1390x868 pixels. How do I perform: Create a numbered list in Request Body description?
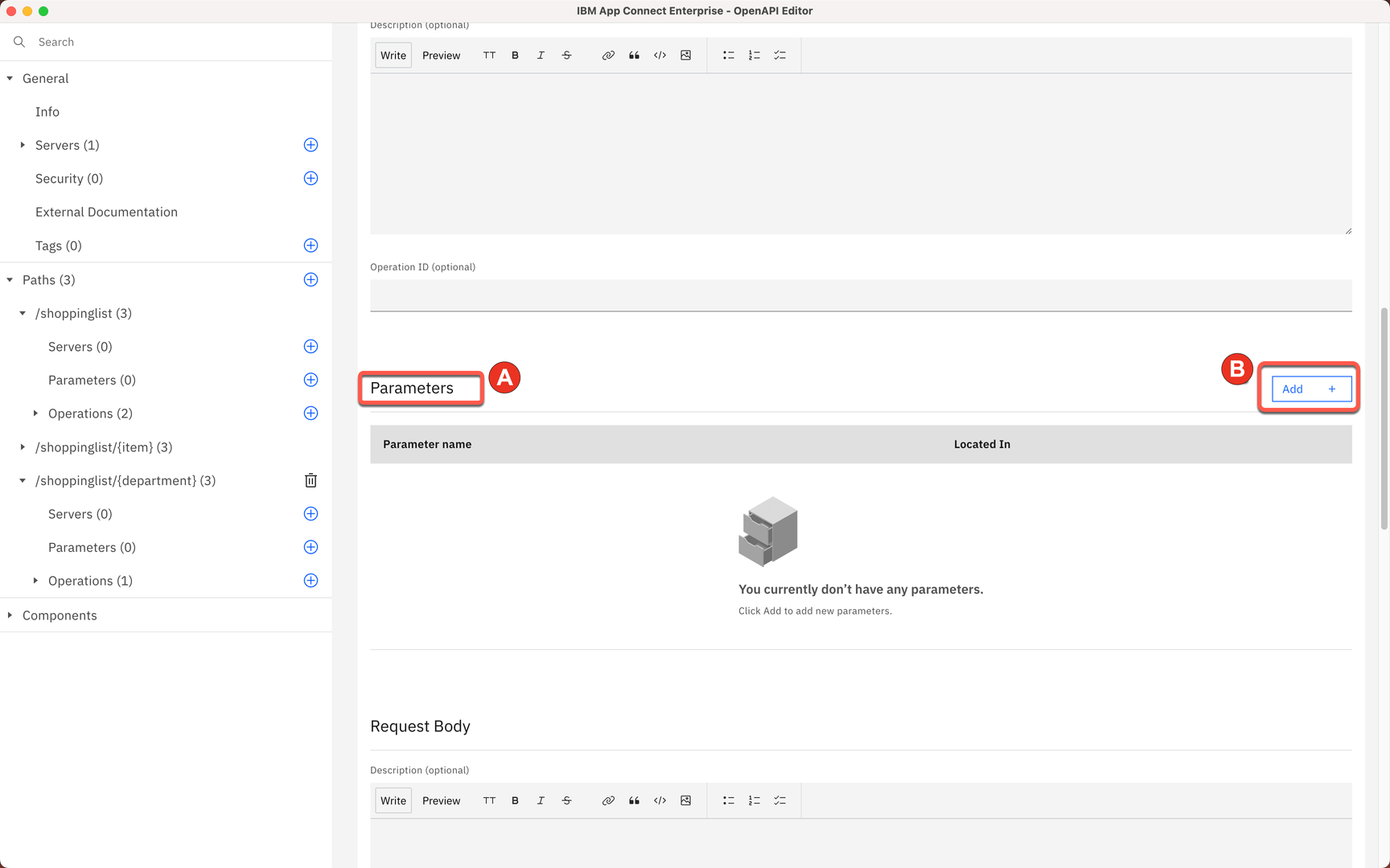click(x=754, y=800)
